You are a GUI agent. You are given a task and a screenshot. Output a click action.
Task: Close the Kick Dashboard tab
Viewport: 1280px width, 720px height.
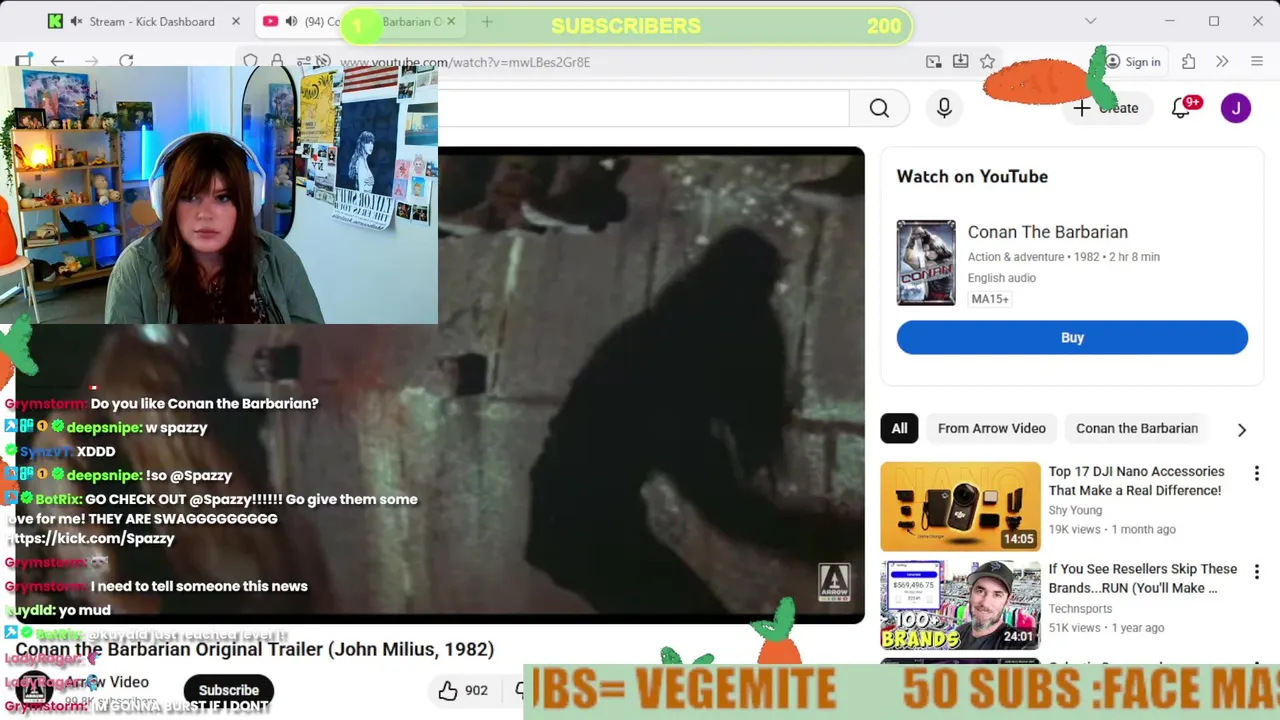236,21
